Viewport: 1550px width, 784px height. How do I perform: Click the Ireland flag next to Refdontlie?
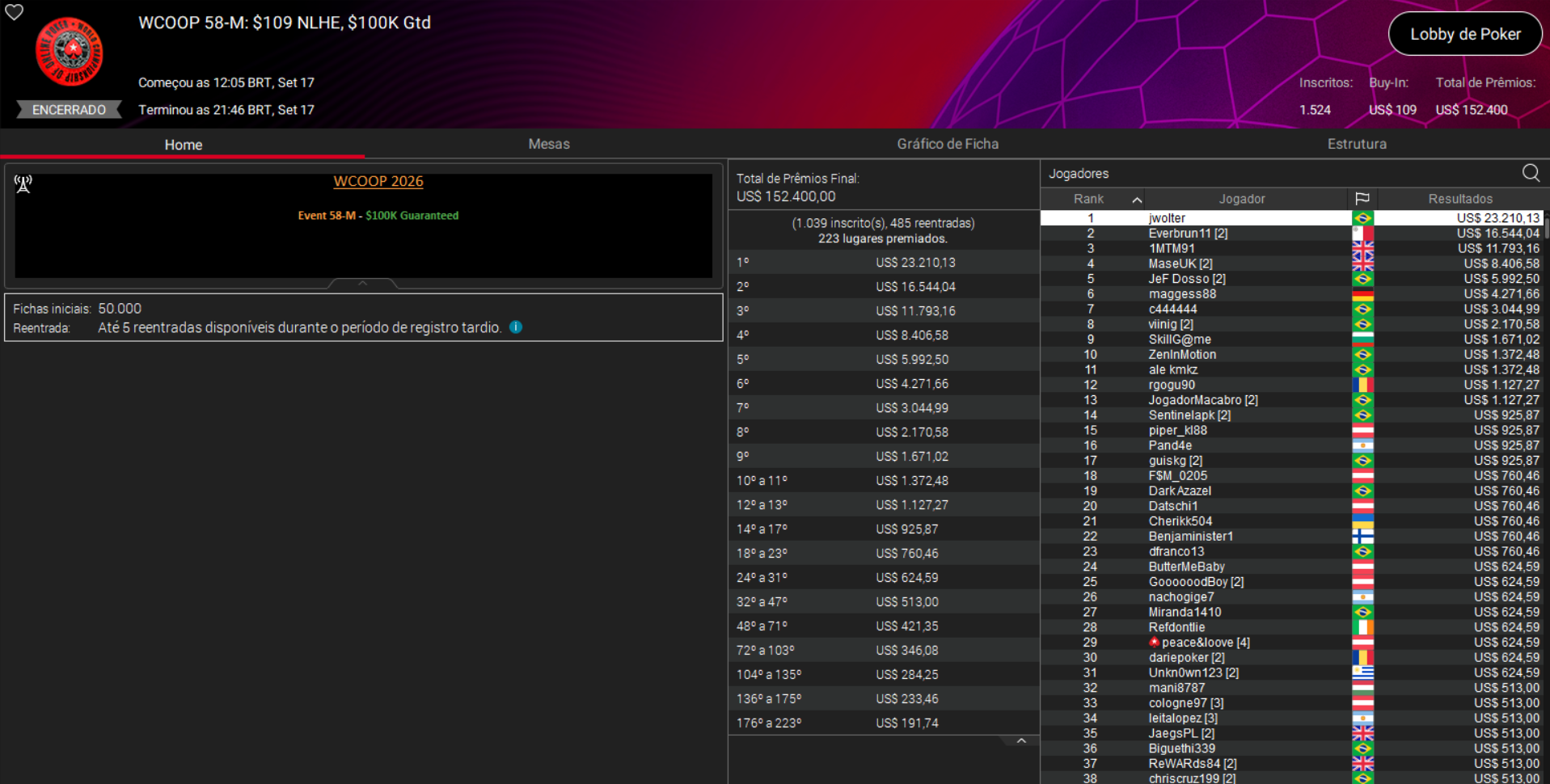point(1362,627)
